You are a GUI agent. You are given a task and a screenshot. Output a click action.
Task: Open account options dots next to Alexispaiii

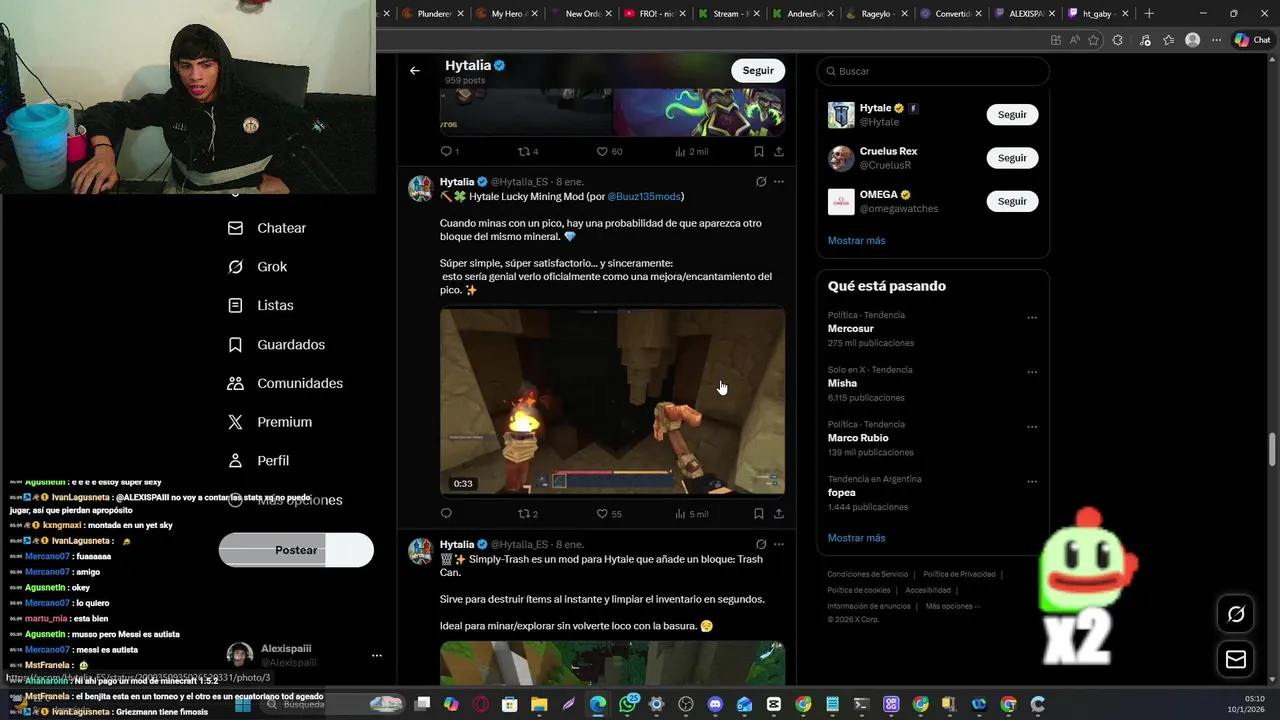[377, 656]
